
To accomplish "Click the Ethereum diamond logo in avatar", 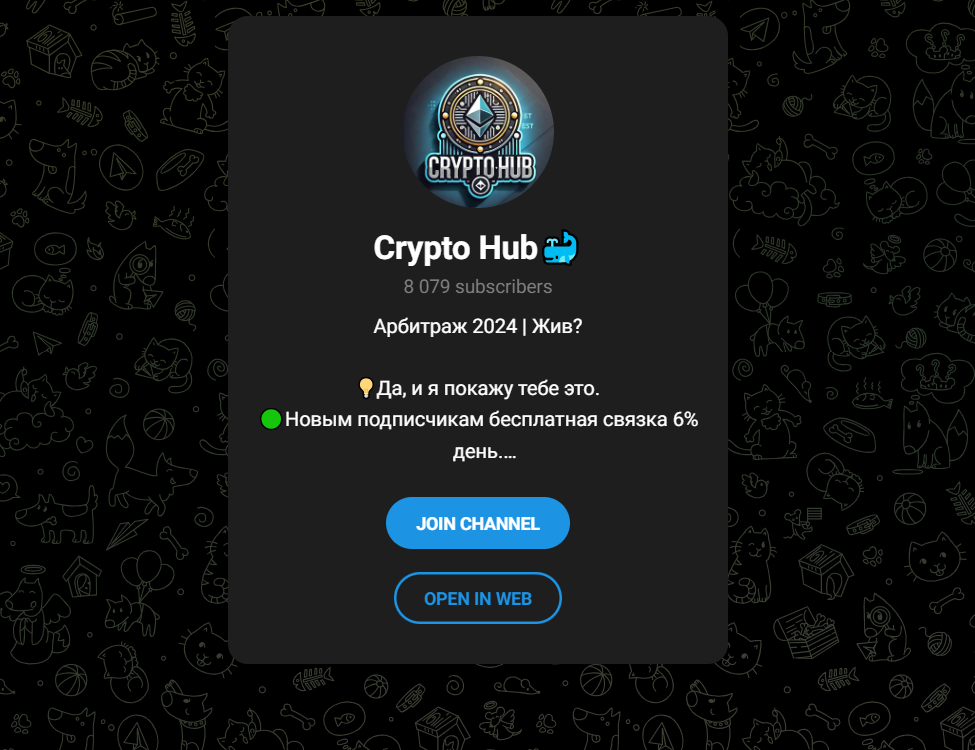I will (478, 115).
